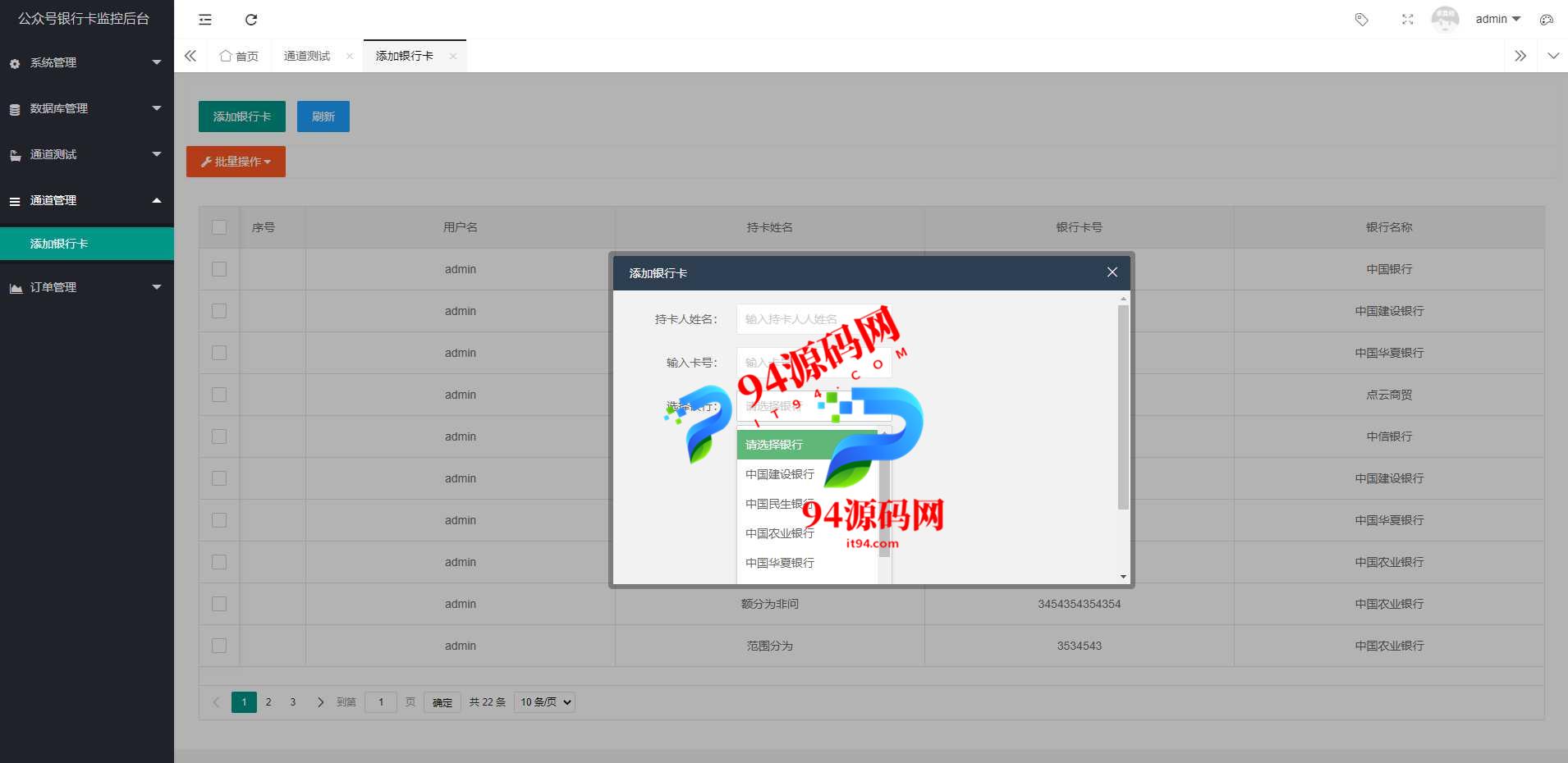Screen dimensions: 1568x763
Task: Expand the 系统管理 menu
Action: tap(157, 62)
